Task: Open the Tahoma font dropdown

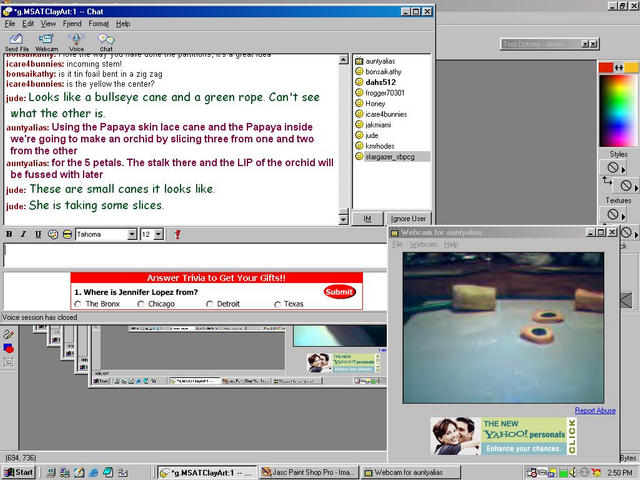Action: pyautogui.click(x=132, y=234)
